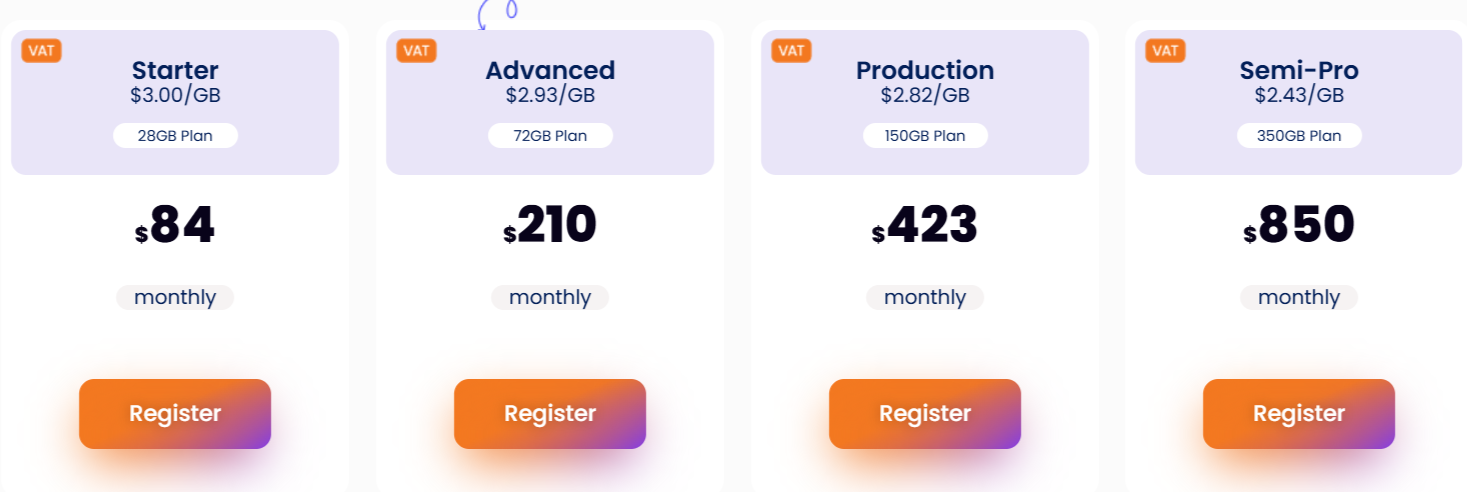The image size is (1467, 492).
Task: Select the 72GB Plan pill
Action: (550, 136)
